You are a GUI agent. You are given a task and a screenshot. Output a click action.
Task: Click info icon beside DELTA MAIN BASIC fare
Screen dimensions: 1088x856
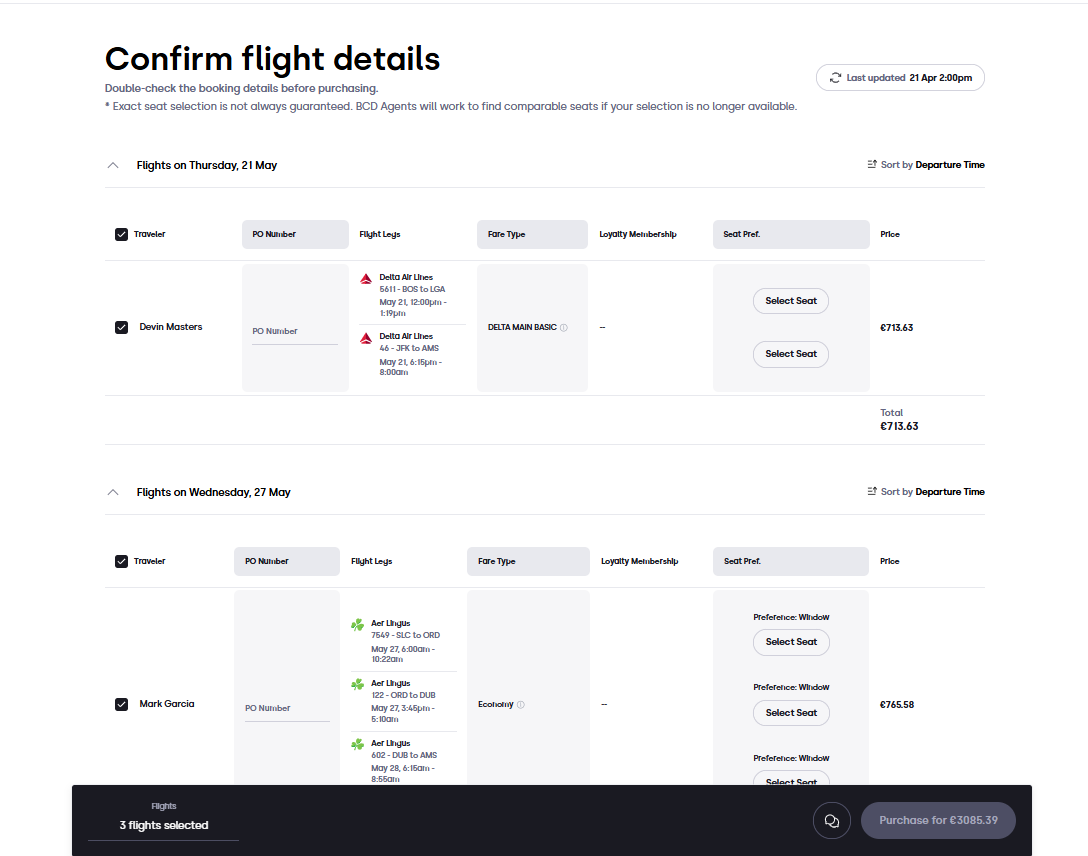pyautogui.click(x=563, y=327)
